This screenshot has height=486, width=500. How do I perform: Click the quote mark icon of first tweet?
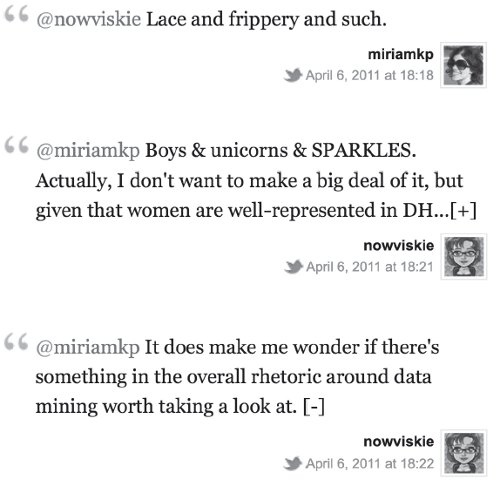16,15
